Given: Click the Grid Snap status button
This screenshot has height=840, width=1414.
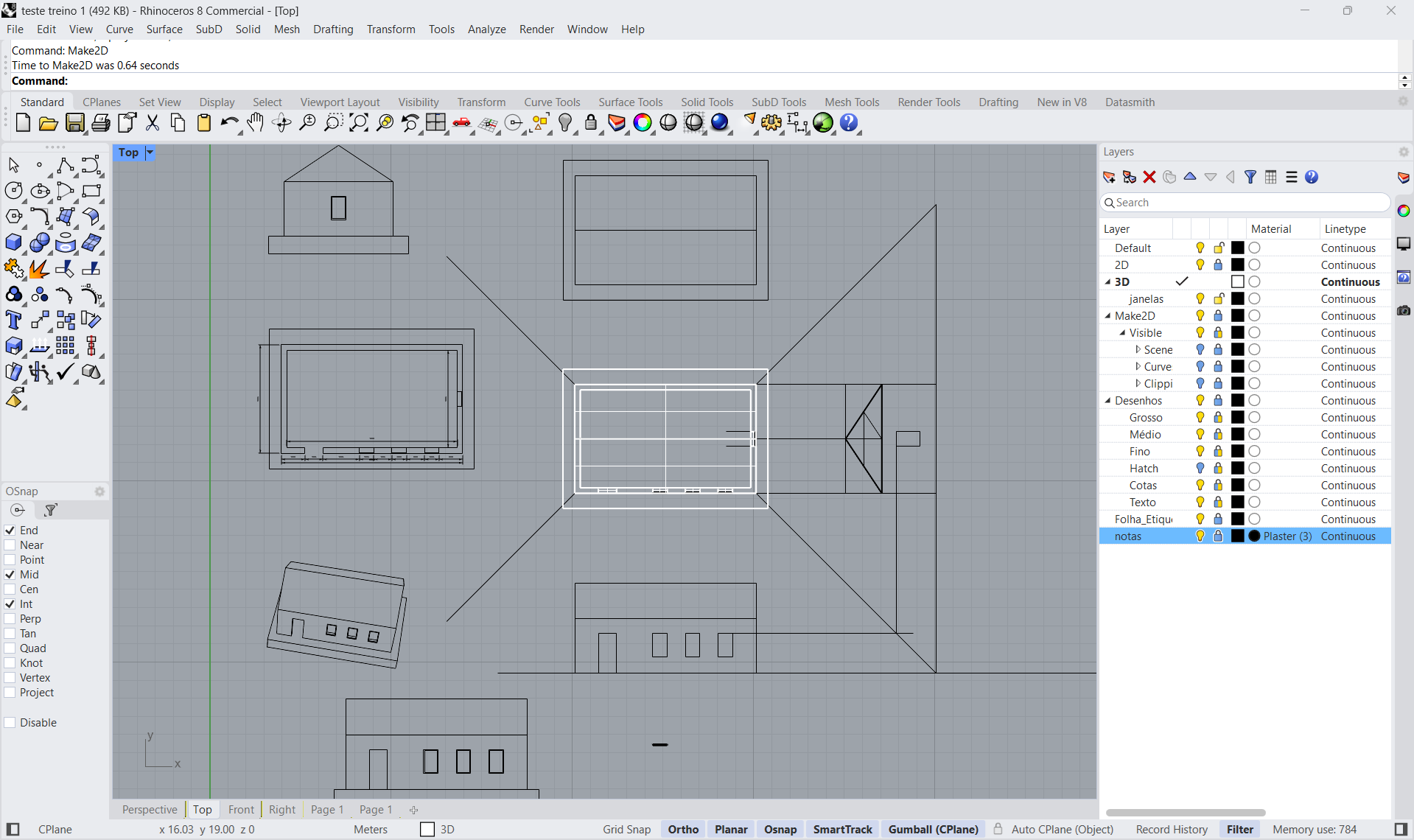Looking at the screenshot, I should point(626,829).
